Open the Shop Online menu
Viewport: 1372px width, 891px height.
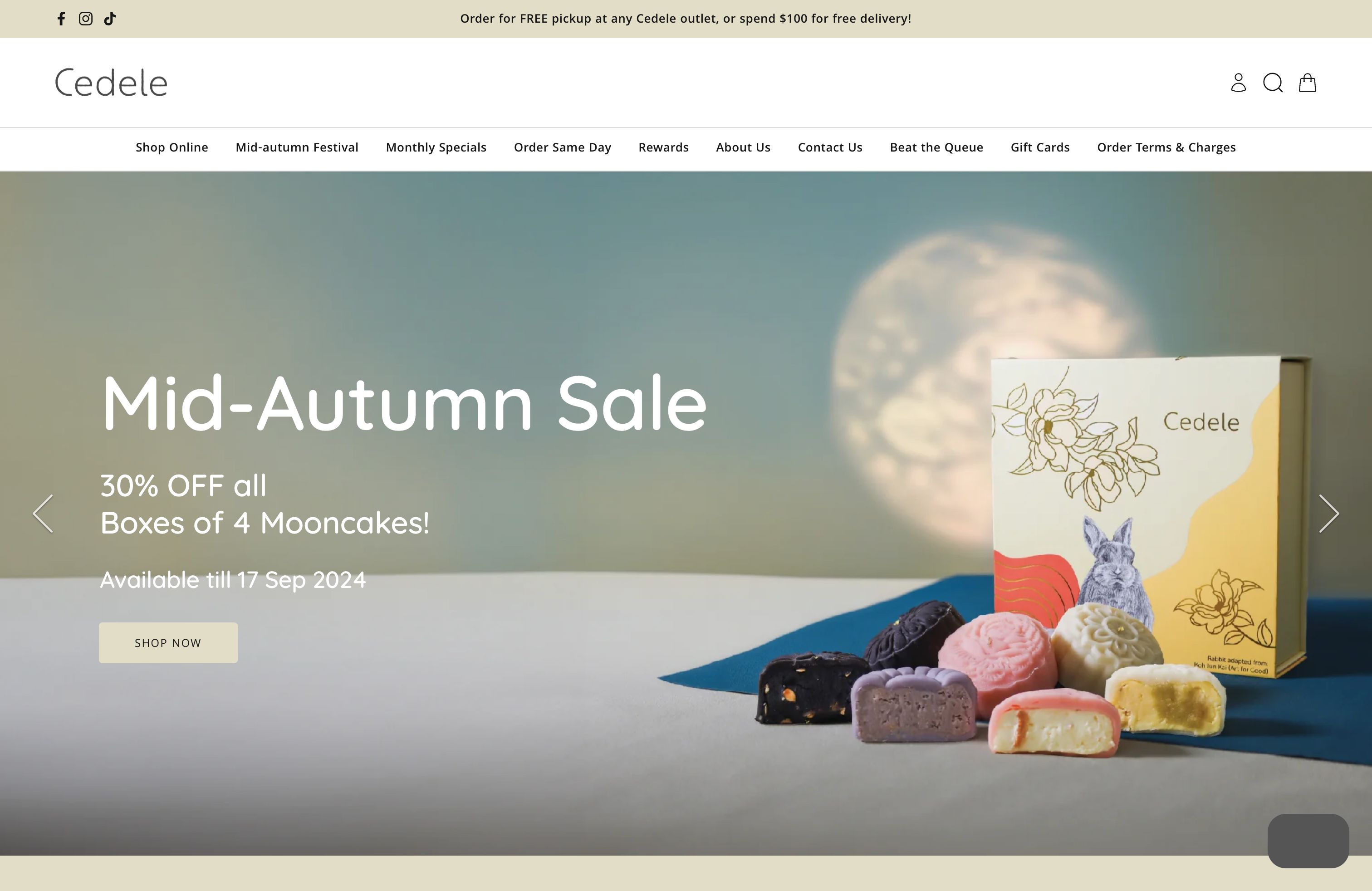(172, 147)
